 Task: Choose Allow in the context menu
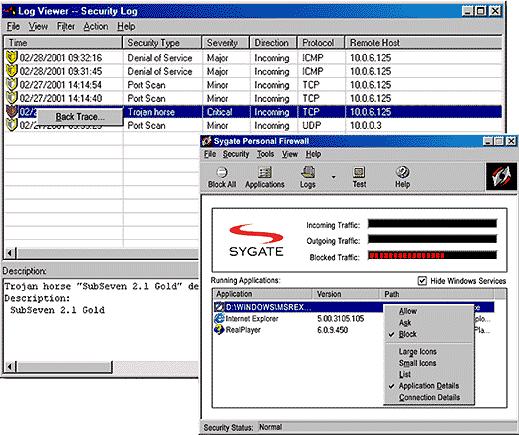(x=408, y=311)
